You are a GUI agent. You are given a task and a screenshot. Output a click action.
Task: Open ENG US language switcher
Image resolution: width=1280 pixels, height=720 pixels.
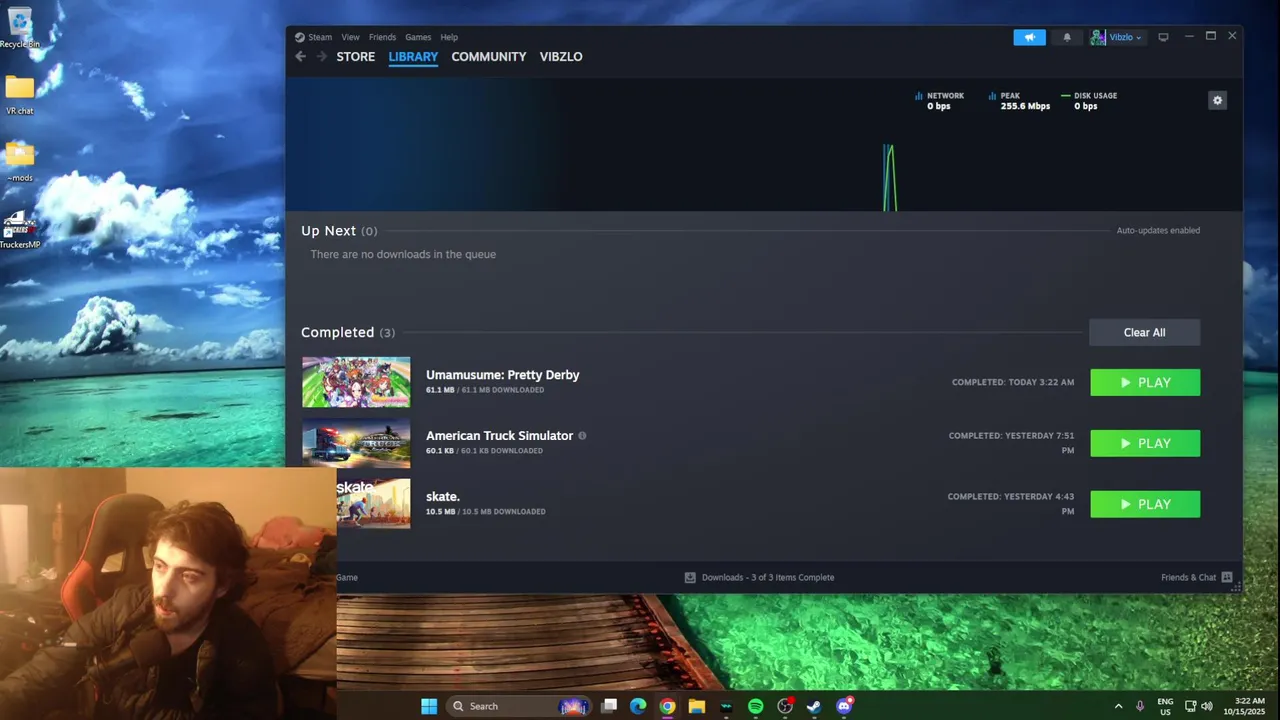pos(1165,706)
